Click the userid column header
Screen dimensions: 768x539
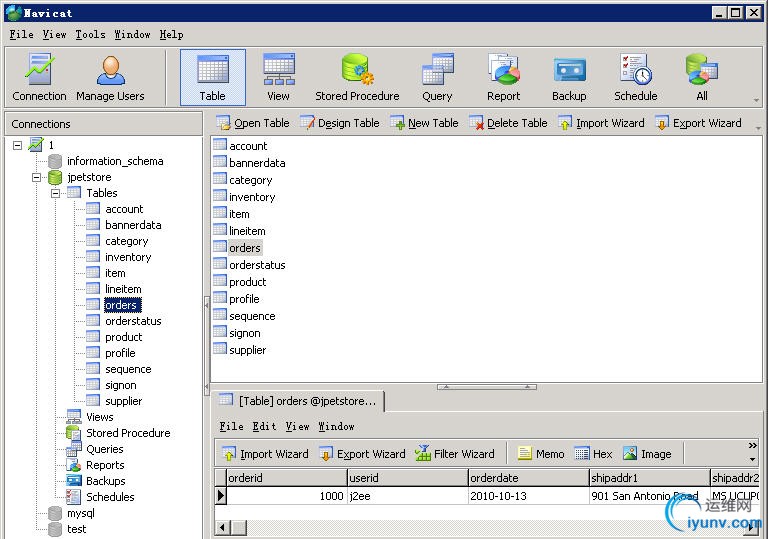[x=408, y=478]
